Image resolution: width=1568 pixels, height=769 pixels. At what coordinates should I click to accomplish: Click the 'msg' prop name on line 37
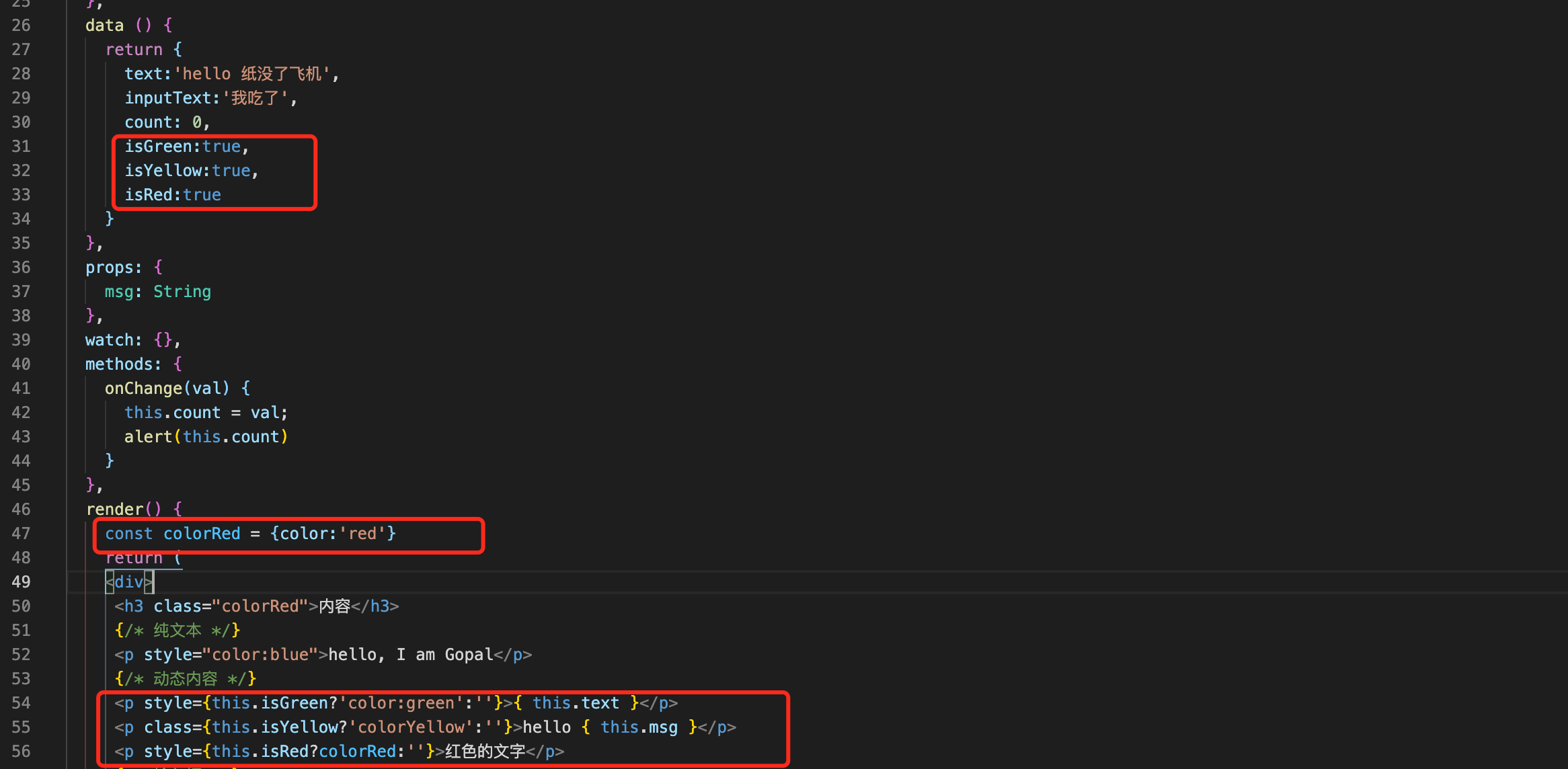[119, 292]
